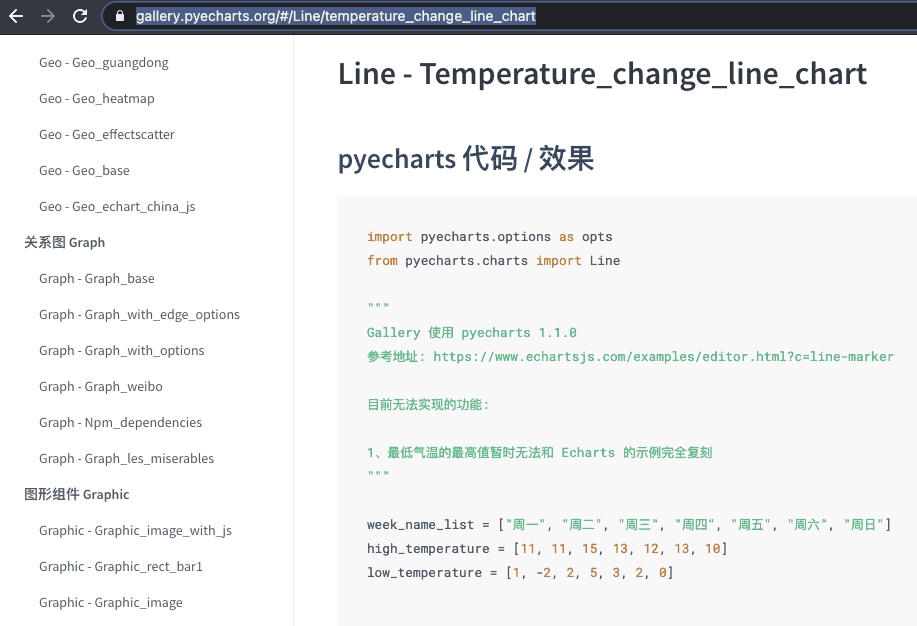Open the Geo - Geo_base page
The height and width of the screenshot is (626, 917).
click(x=84, y=171)
